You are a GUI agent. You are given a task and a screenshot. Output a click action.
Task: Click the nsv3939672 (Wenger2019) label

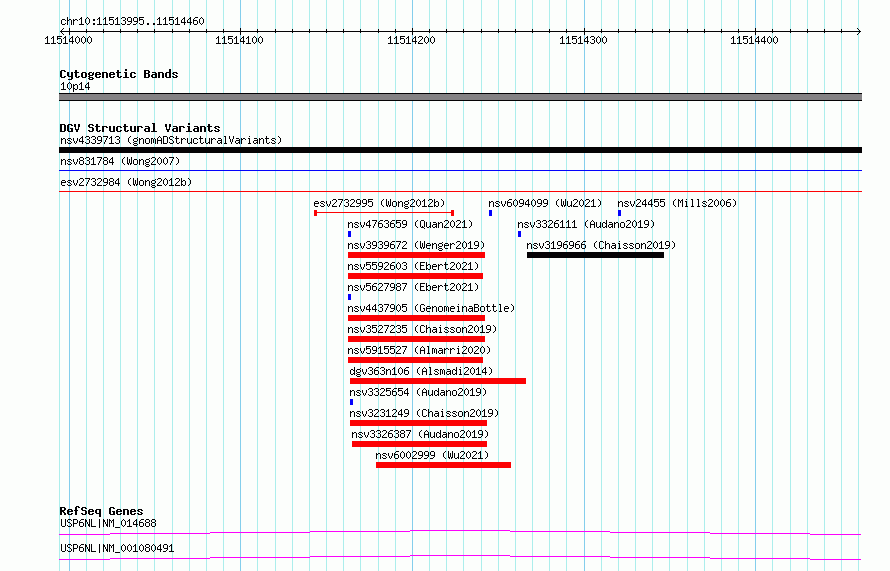click(416, 245)
